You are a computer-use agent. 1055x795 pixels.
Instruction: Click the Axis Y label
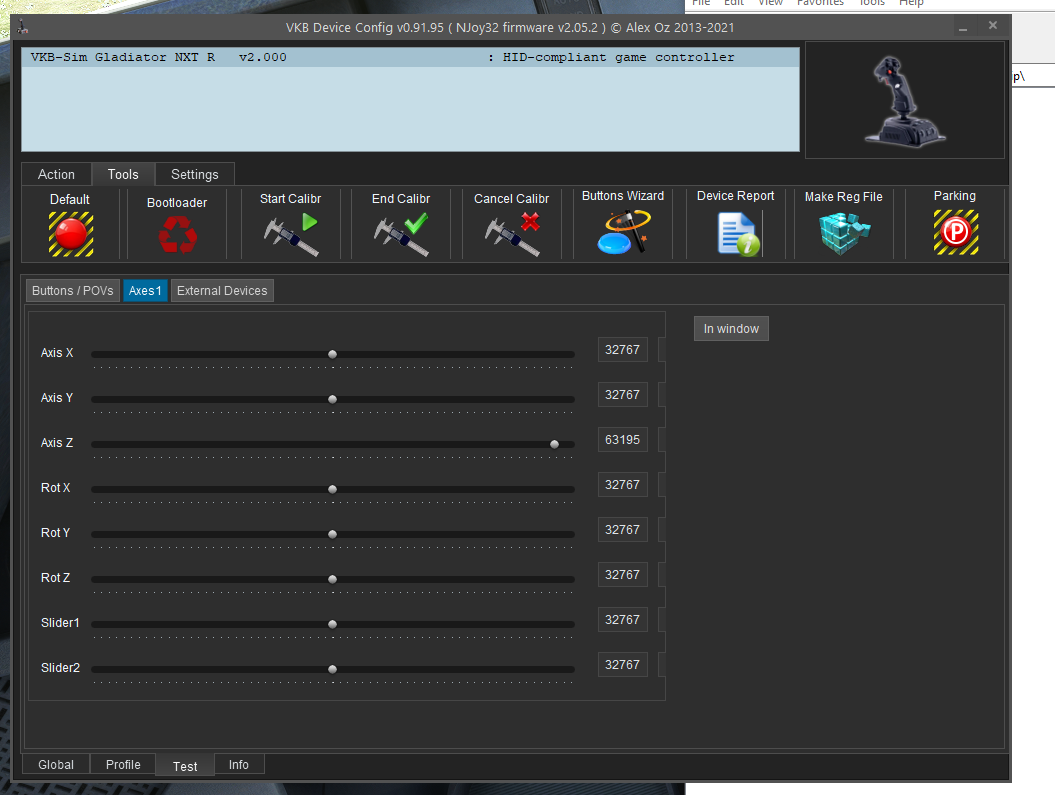click(57, 398)
